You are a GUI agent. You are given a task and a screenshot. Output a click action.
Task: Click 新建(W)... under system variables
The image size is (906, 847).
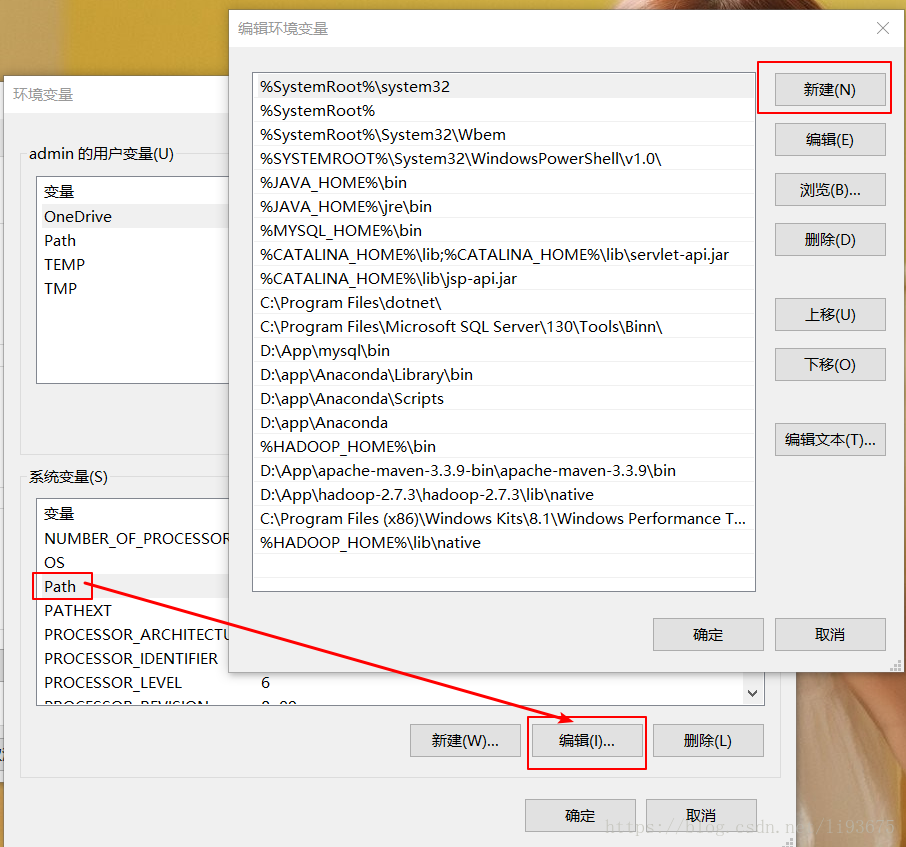tap(465, 740)
